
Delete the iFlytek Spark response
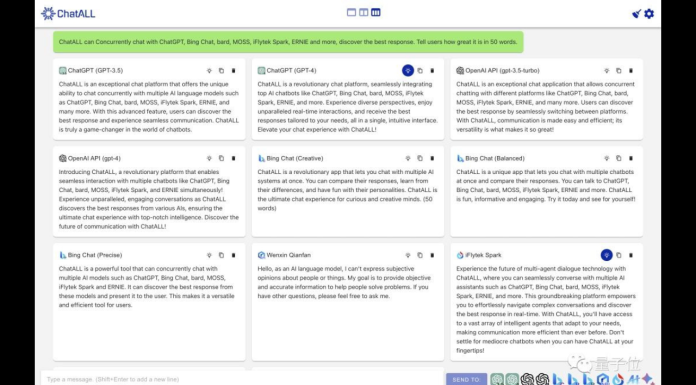[x=631, y=255]
